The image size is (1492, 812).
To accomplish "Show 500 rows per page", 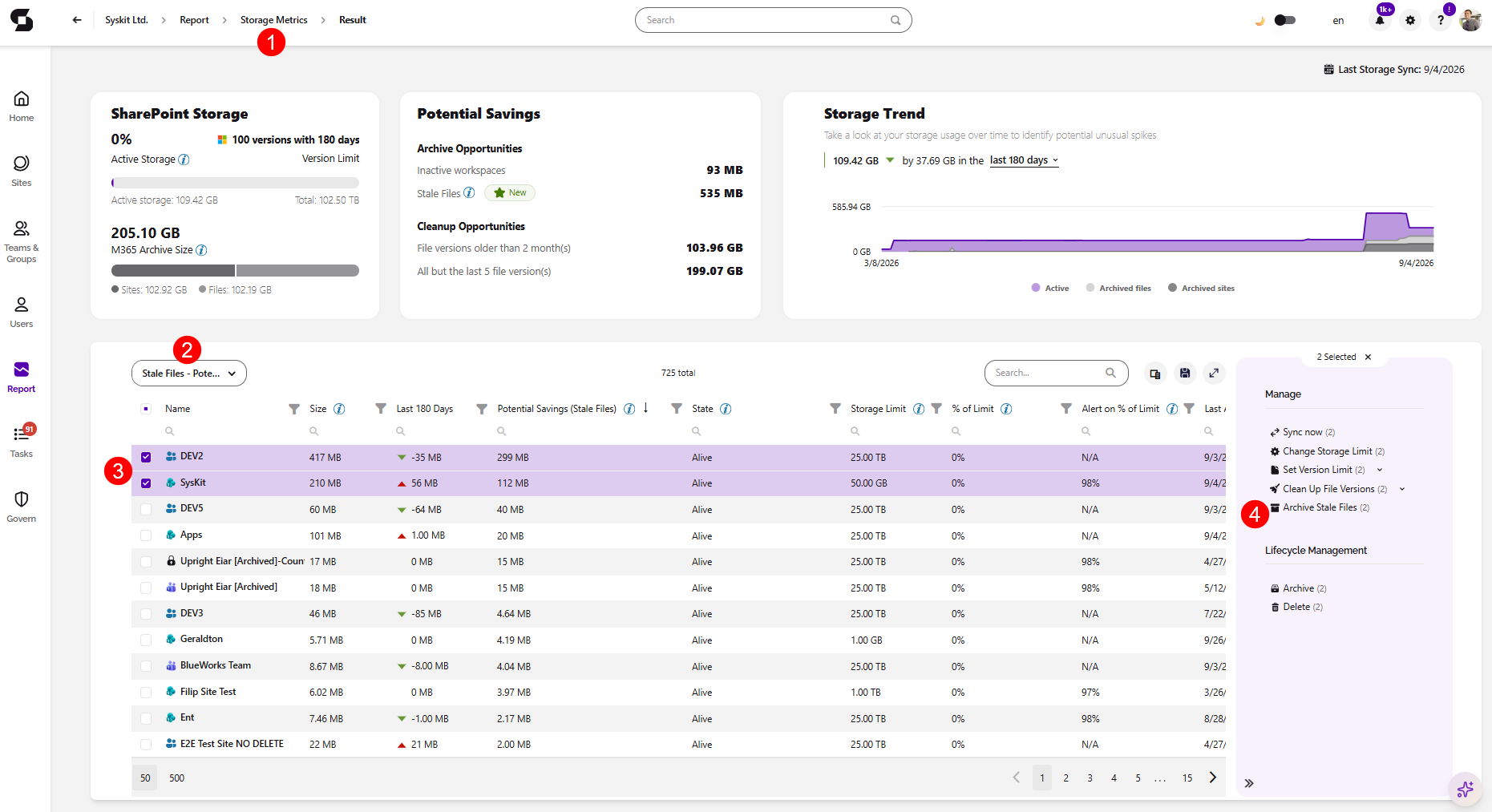I will tap(176, 778).
